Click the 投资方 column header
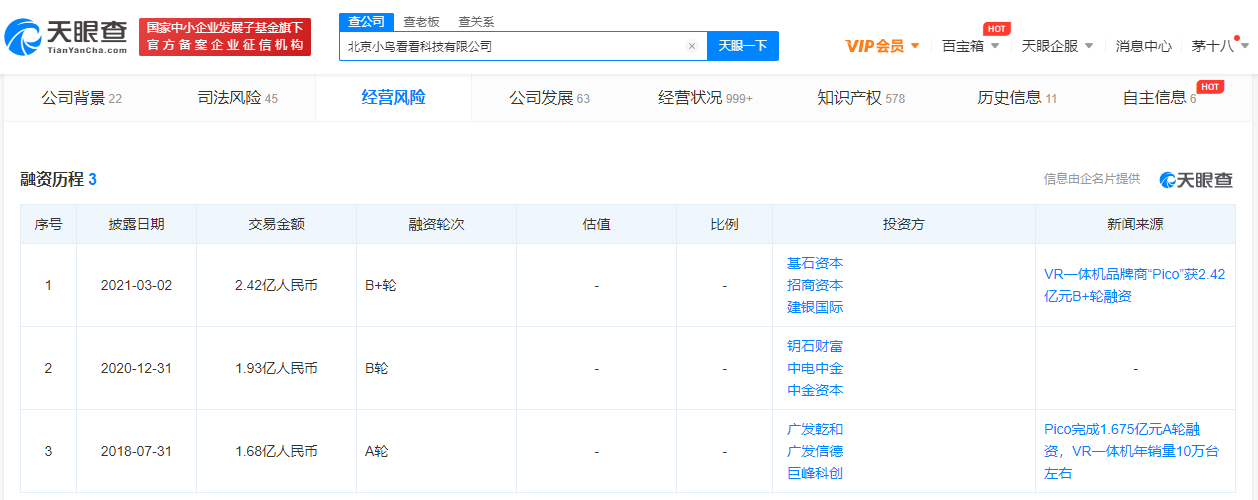Image resolution: width=1258 pixels, height=500 pixels. click(903, 225)
